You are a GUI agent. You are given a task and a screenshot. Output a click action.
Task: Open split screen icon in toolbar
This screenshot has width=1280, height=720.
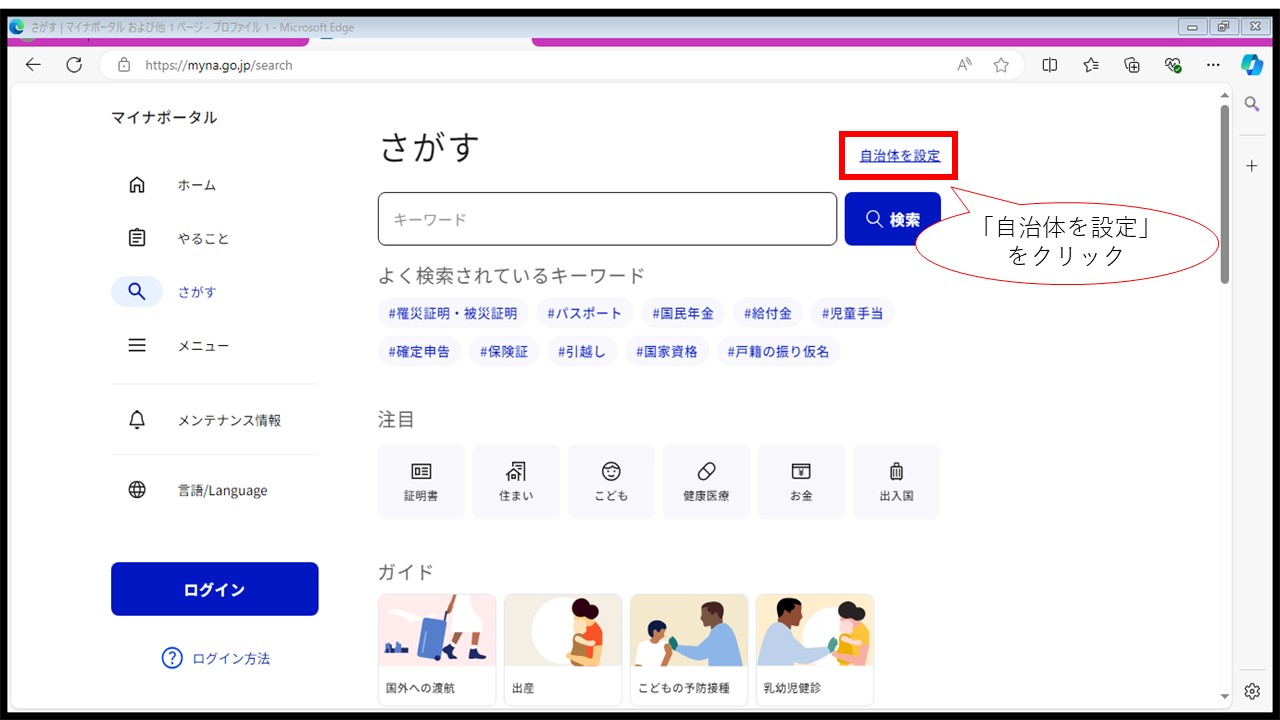[x=1050, y=65]
